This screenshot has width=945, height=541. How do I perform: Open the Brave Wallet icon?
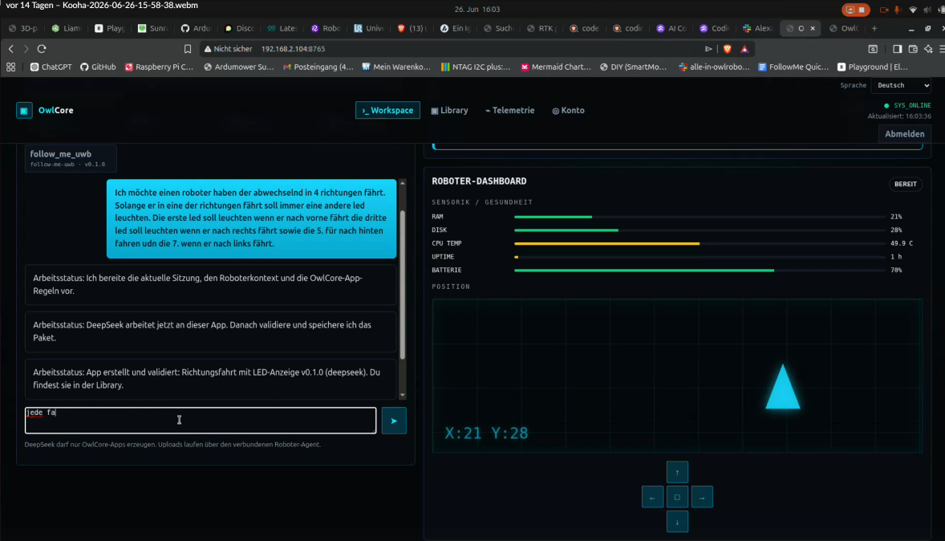click(x=913, y=49)
